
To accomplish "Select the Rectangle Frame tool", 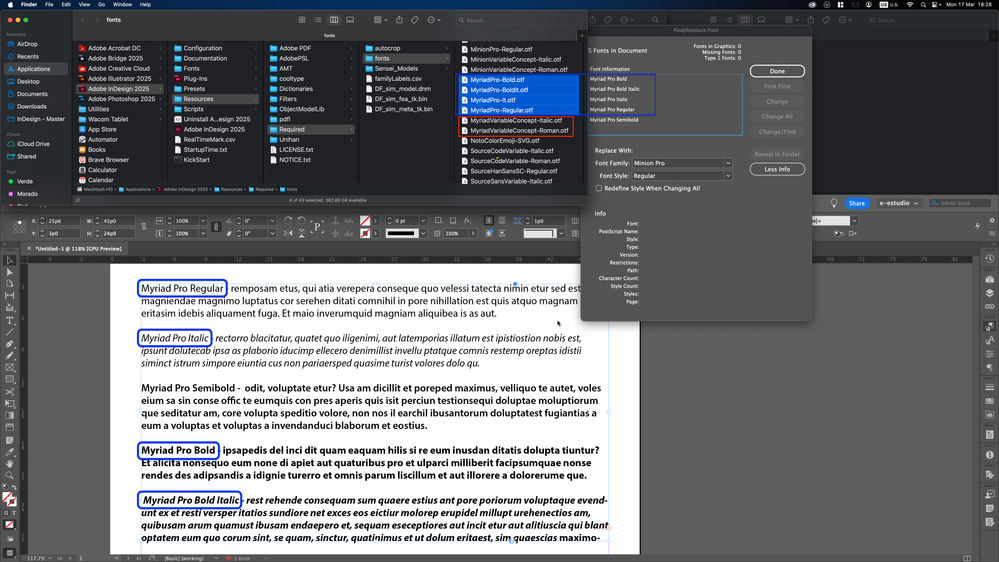I will coord(10,368).
